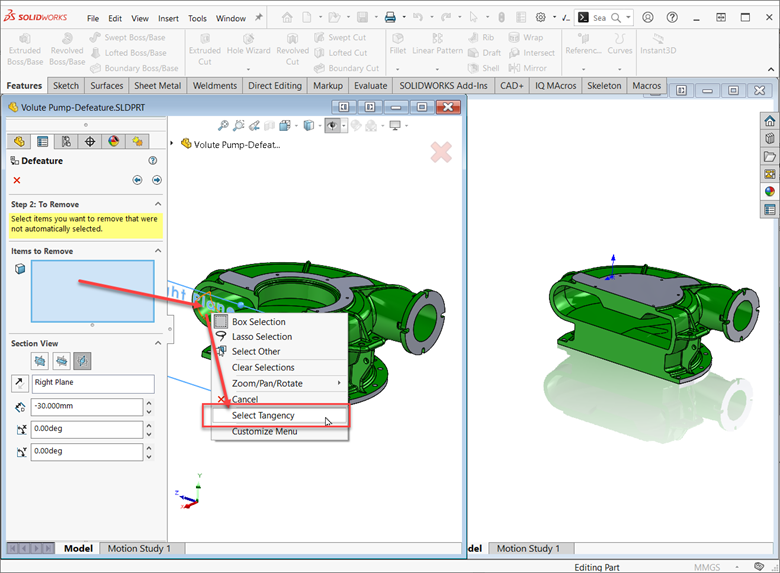Open Custom Properties task pane icon

(770, 209)
